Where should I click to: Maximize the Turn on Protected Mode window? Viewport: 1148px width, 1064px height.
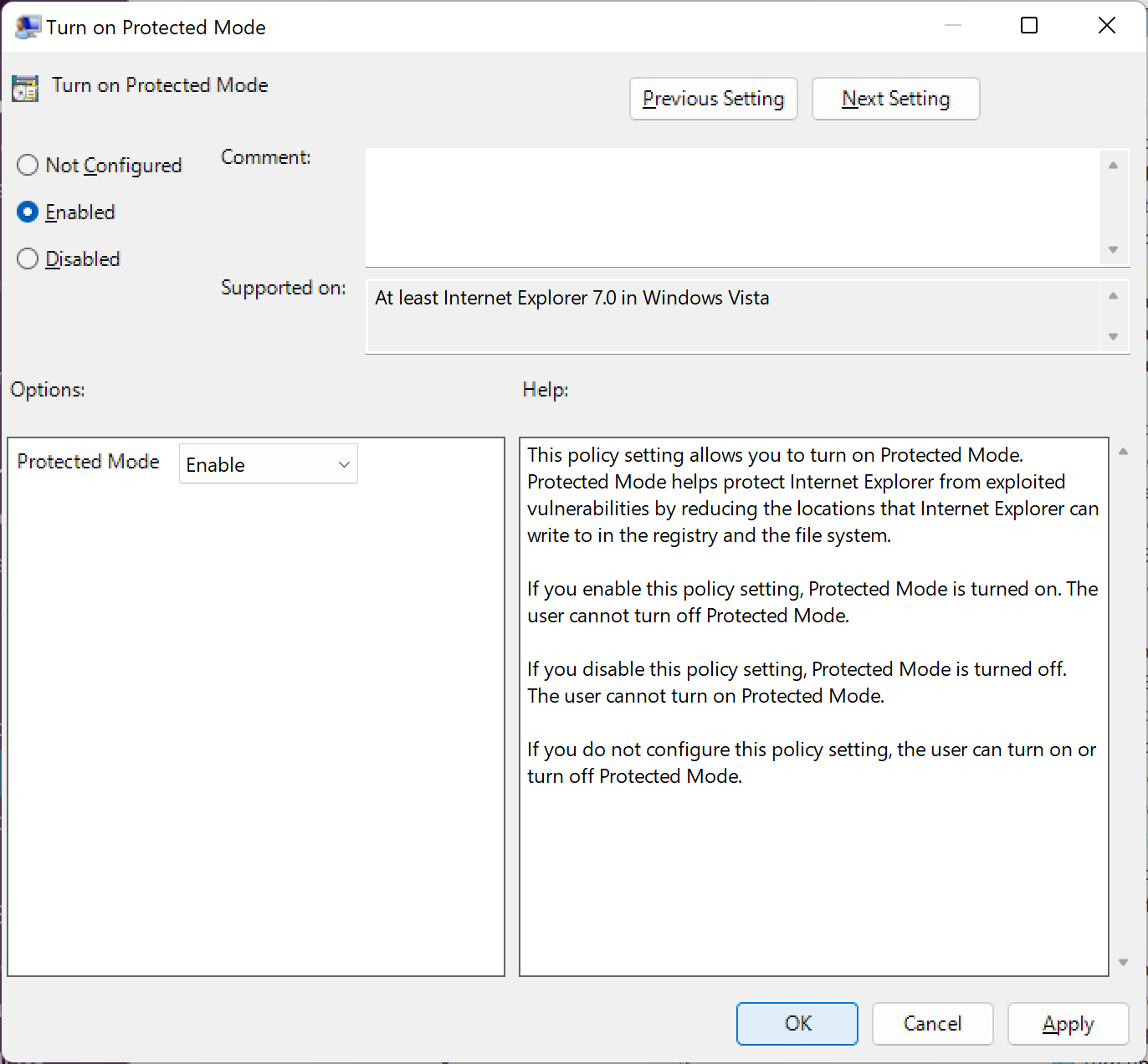pos(1029,26)
